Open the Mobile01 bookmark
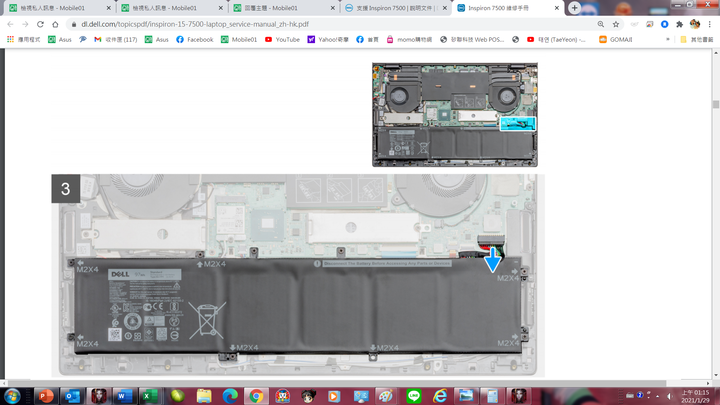This screenshot has width=720, height=405. [239, 39]
